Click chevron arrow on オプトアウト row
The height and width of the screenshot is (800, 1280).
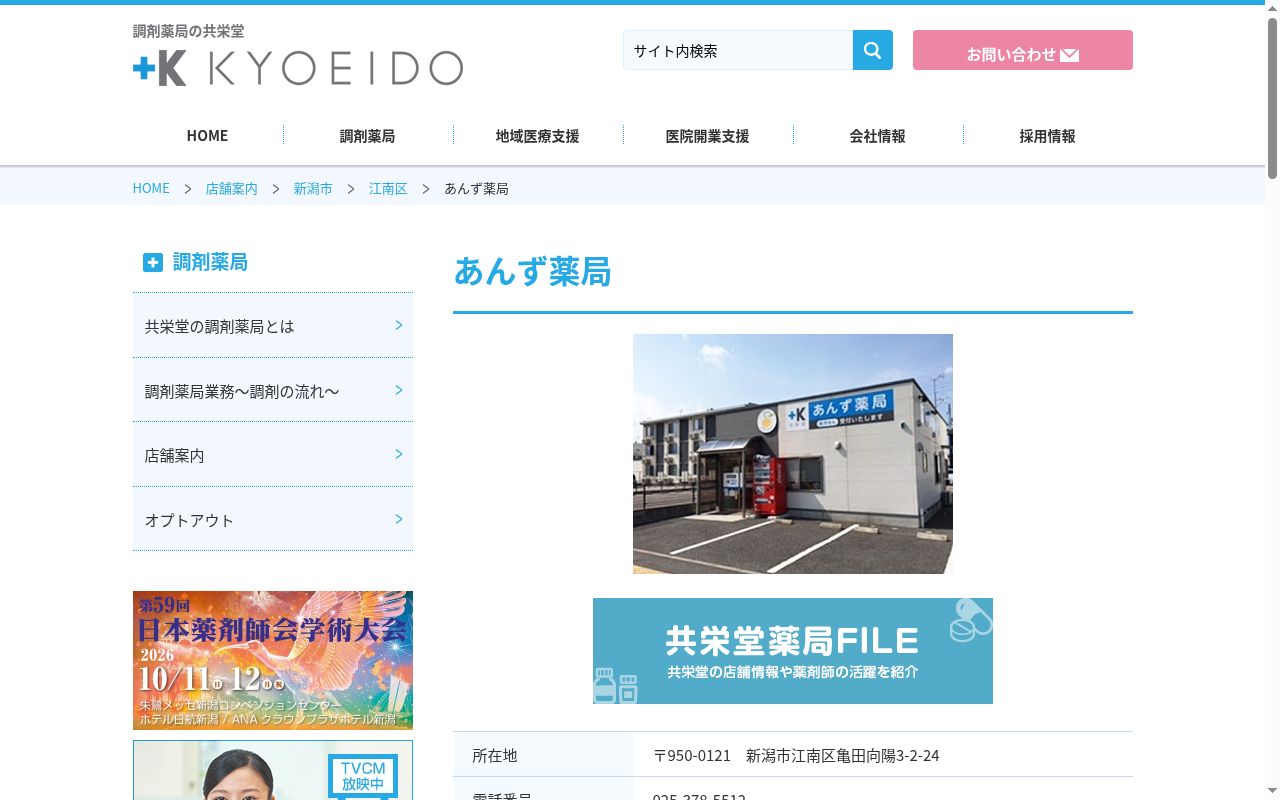399,519
